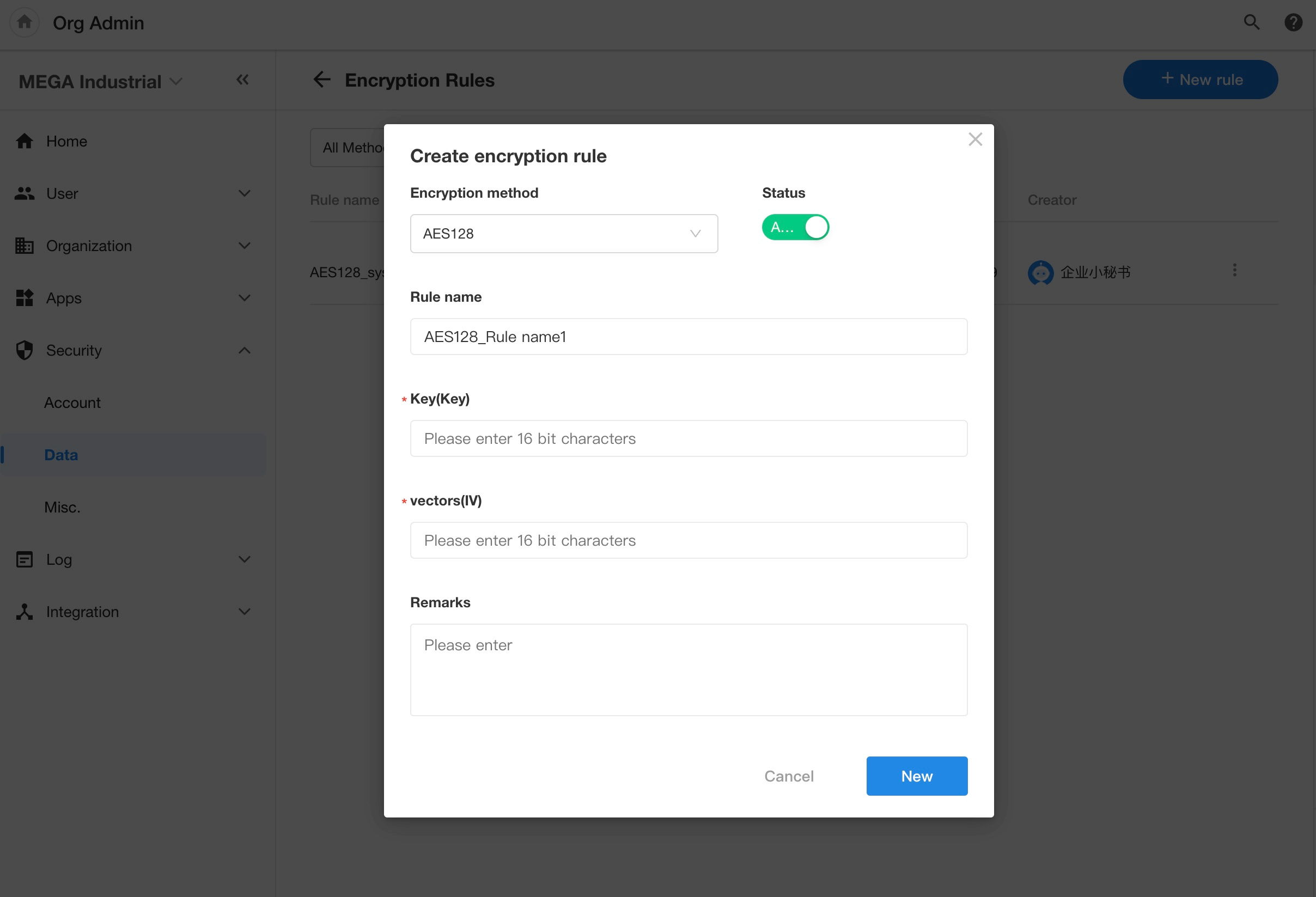
Task: Click the Security shield icon
Action: click(25, 350)
